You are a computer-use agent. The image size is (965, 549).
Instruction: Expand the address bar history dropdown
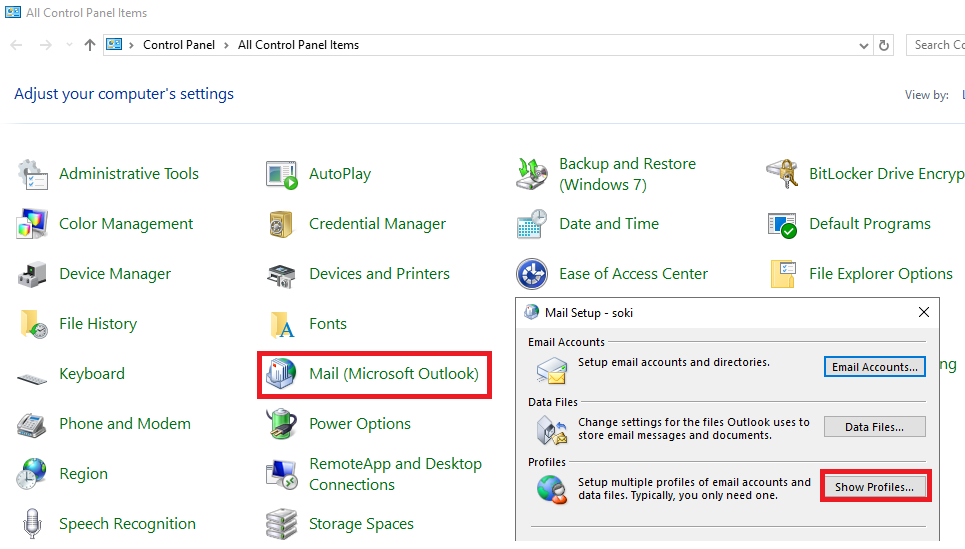[863, 46]
